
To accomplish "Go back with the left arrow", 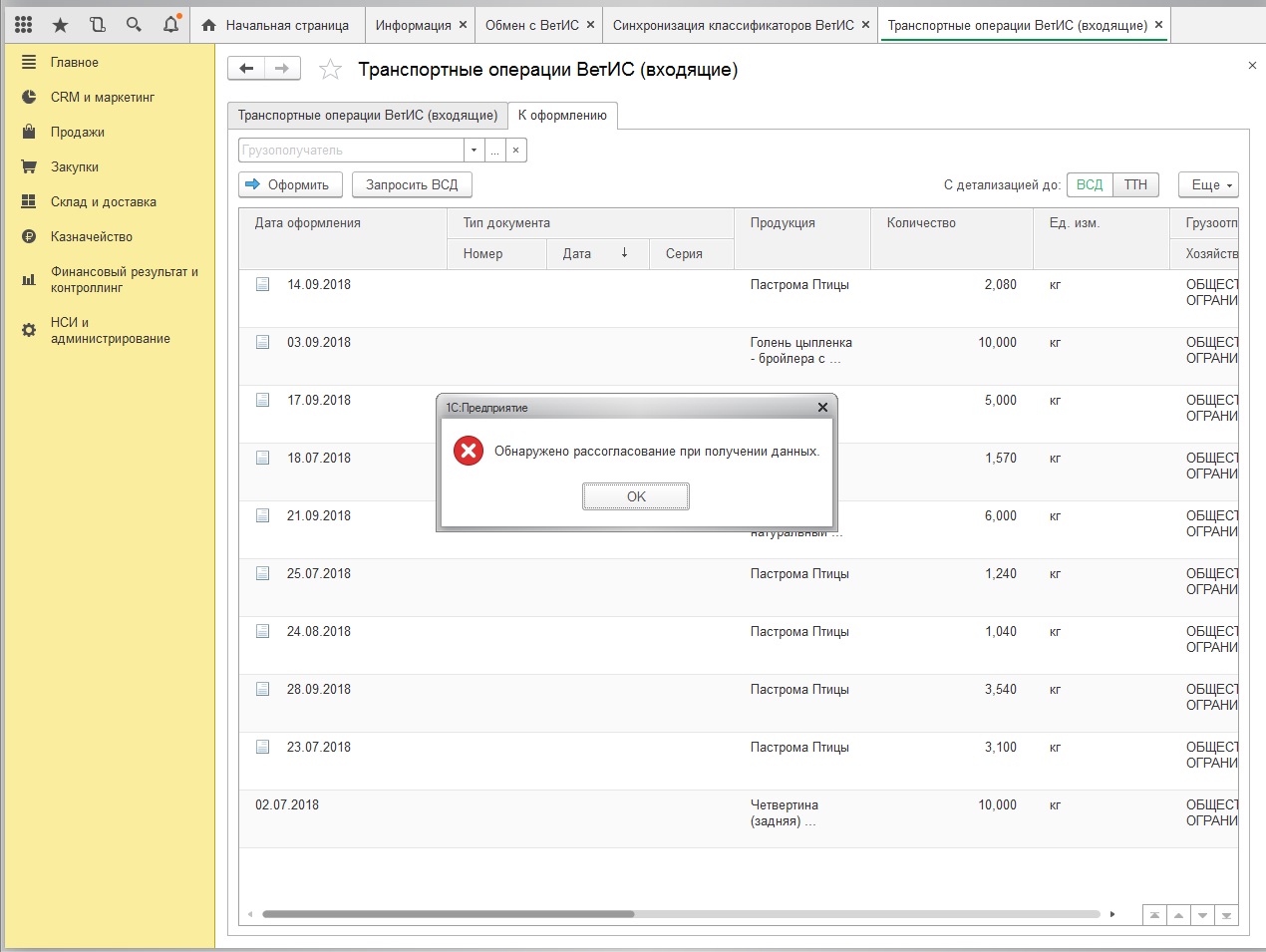I will (x=247, y=69).
